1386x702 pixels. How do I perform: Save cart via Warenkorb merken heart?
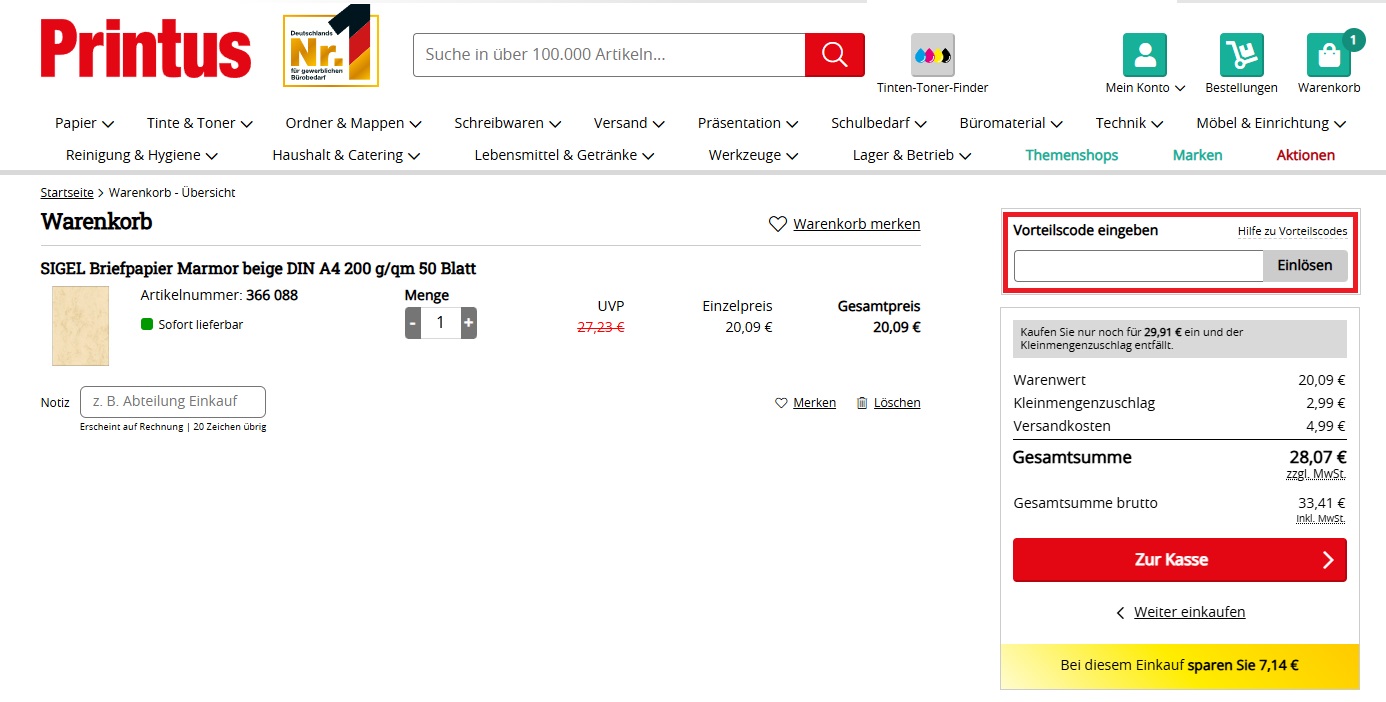[844, 224]
